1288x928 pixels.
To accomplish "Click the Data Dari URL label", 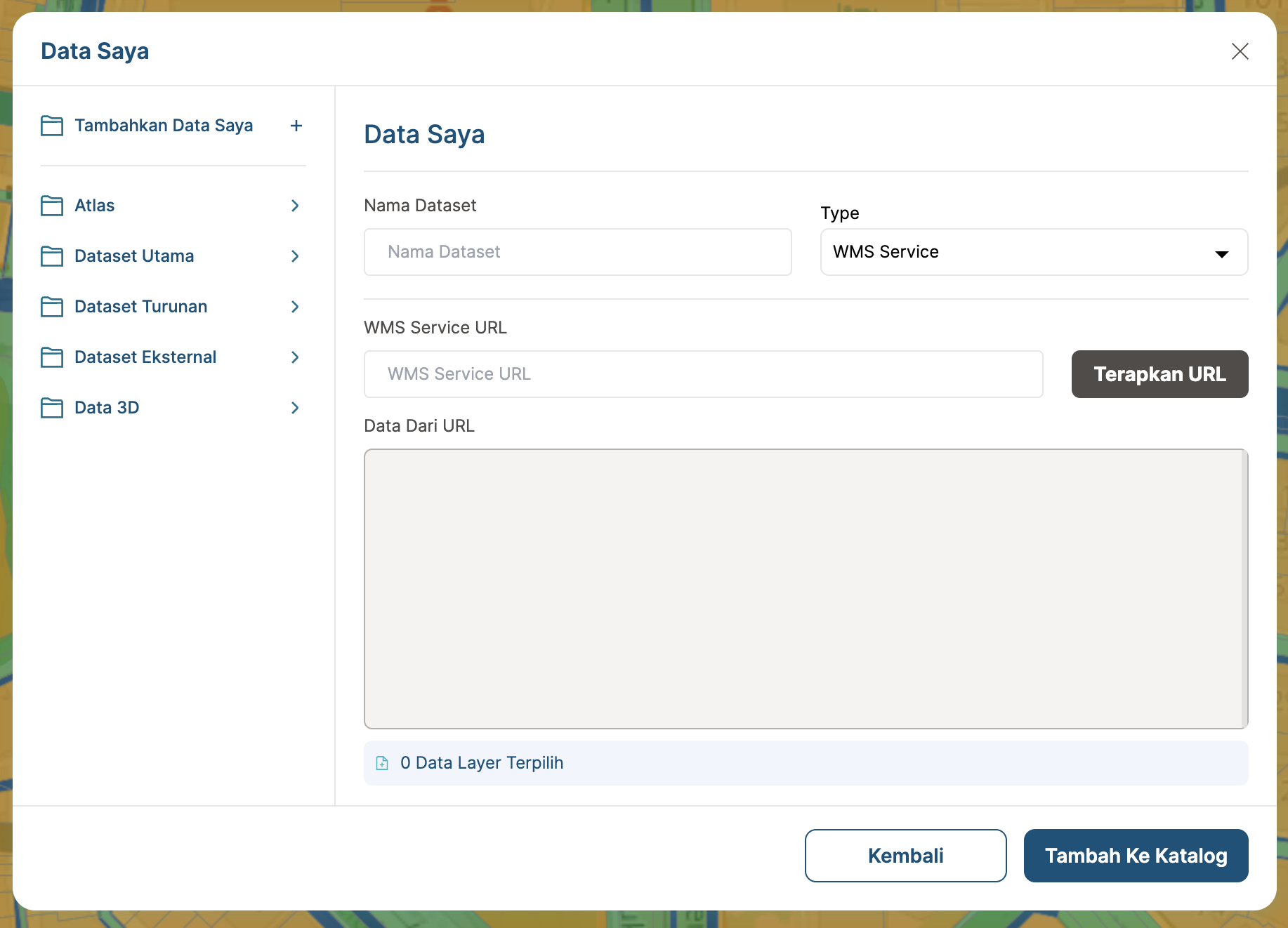I will [x=419, y=426].
